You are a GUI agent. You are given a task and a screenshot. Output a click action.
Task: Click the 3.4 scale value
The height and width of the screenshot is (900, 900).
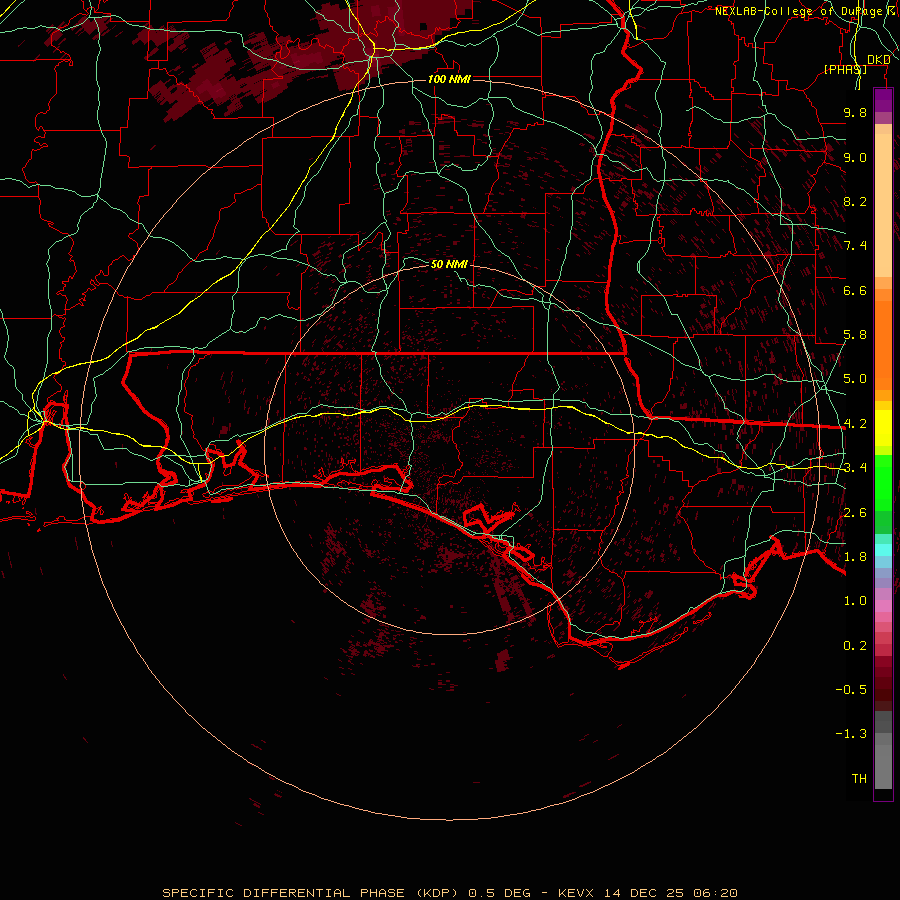click(x=855, y=468)
